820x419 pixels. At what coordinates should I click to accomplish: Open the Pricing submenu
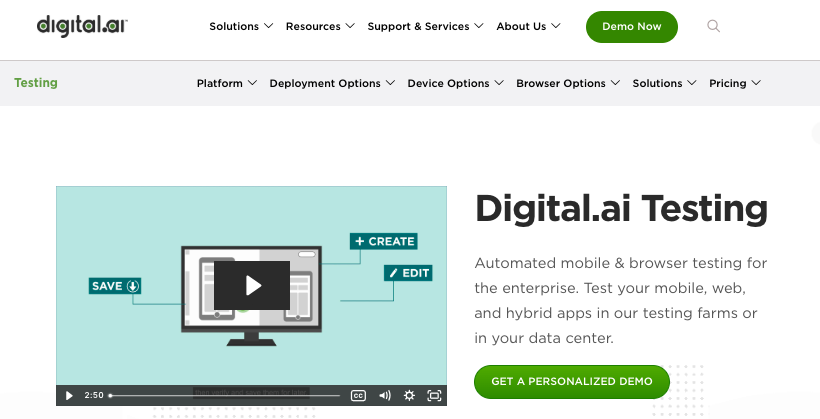click(x=727, y=83)
